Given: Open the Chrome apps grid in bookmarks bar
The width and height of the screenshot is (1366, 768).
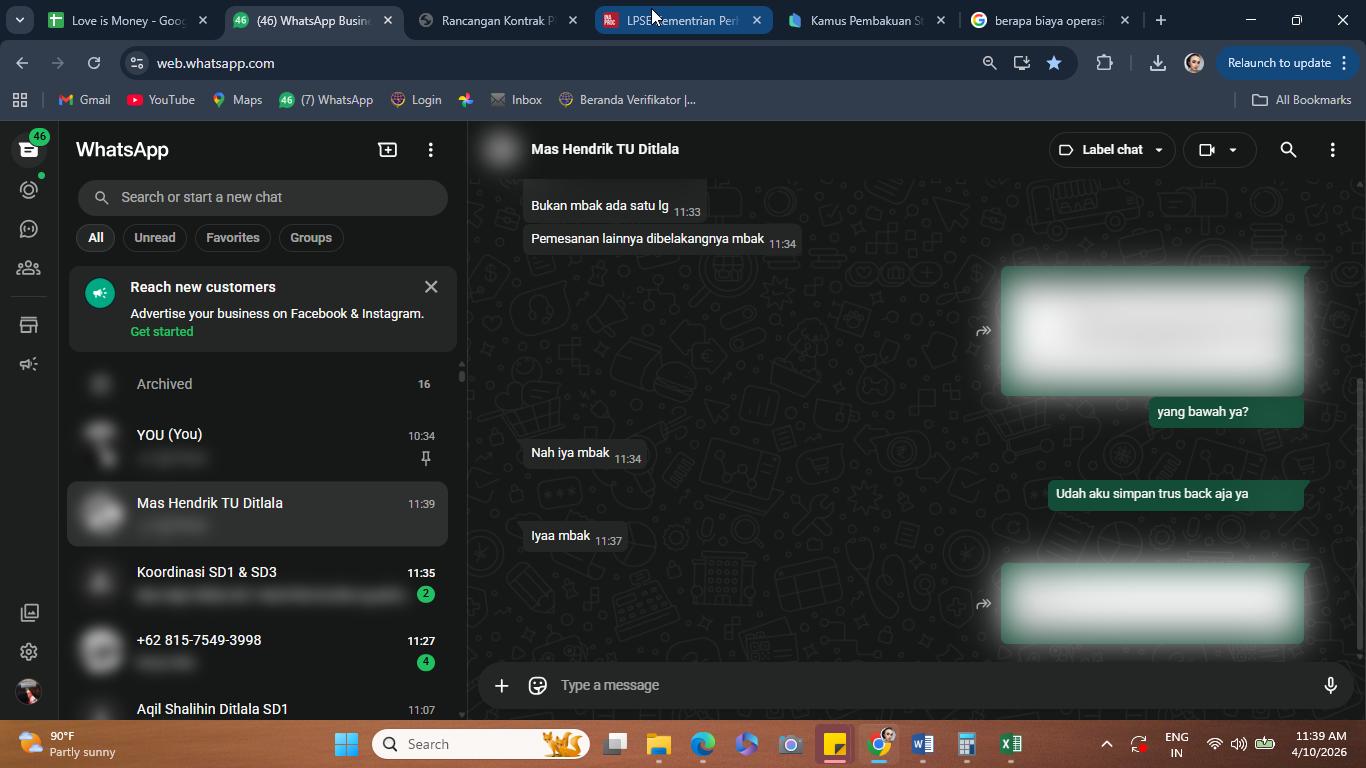Looking at the screenshot, I should [20, 100].
